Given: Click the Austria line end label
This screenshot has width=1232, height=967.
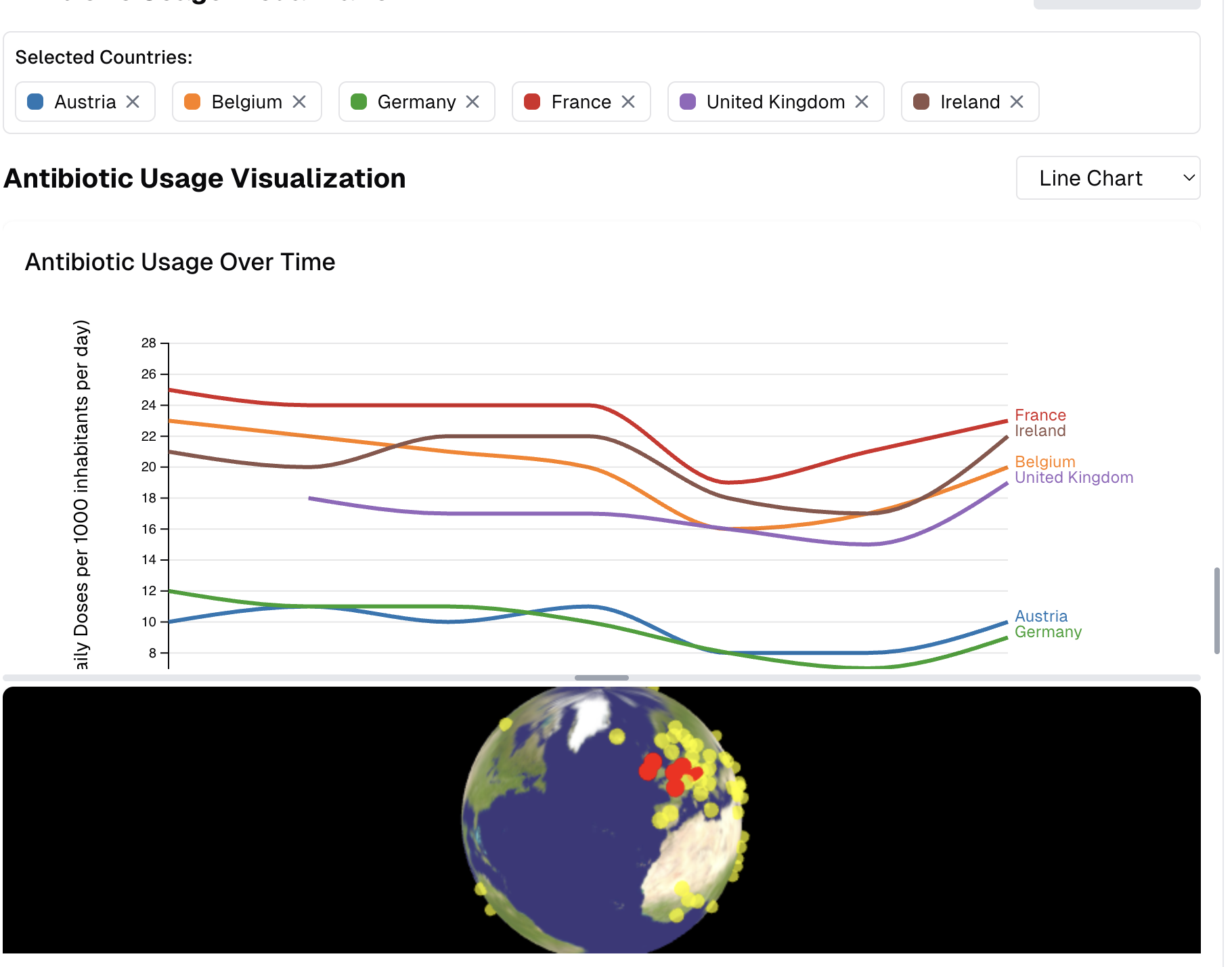Looking at the screenshot, I should [x=1041, y=616].
